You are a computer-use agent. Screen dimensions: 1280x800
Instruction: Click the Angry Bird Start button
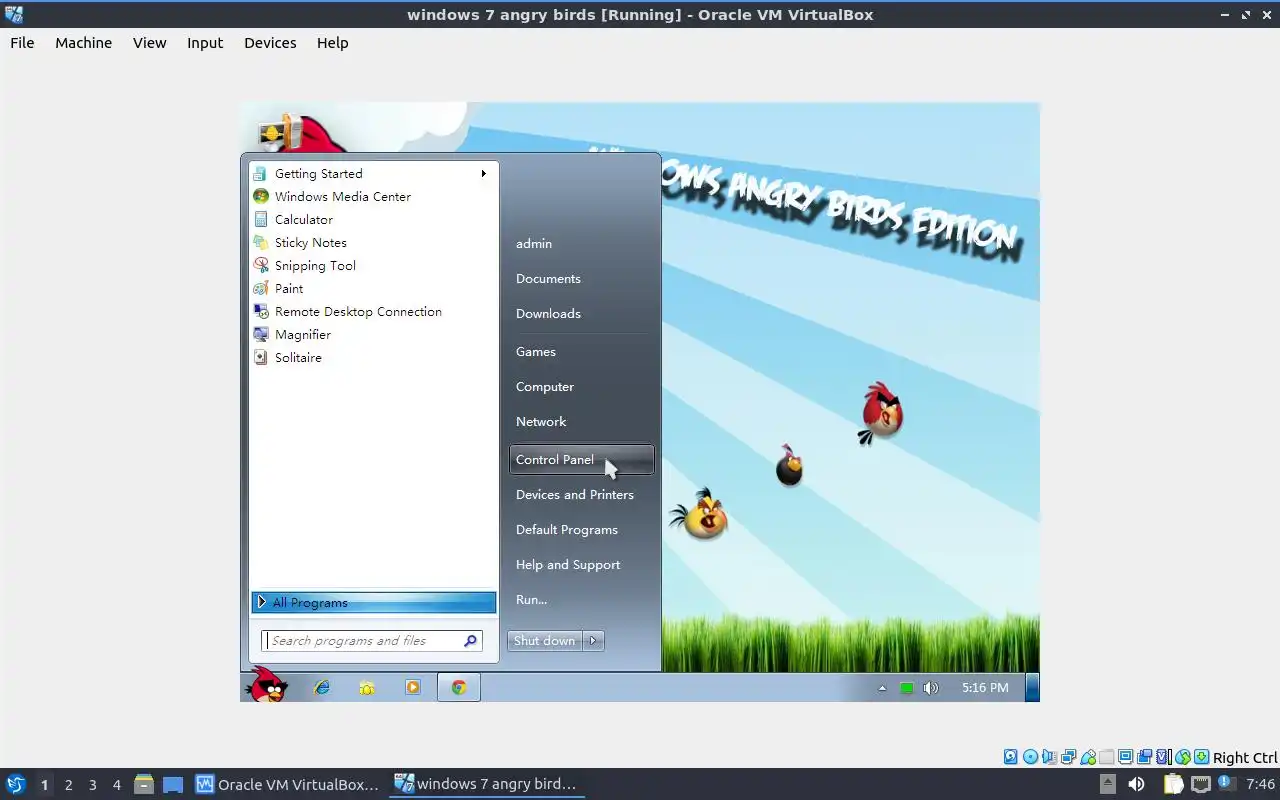coord(266,685)
